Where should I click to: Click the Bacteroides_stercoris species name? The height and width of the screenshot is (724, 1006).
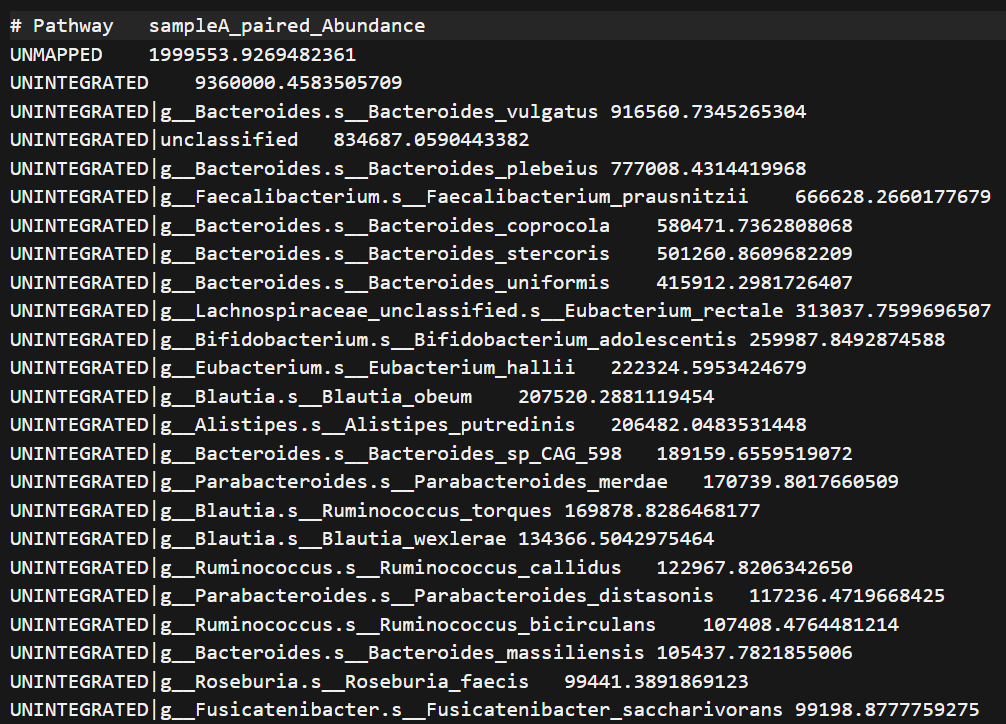pos(489,254)
